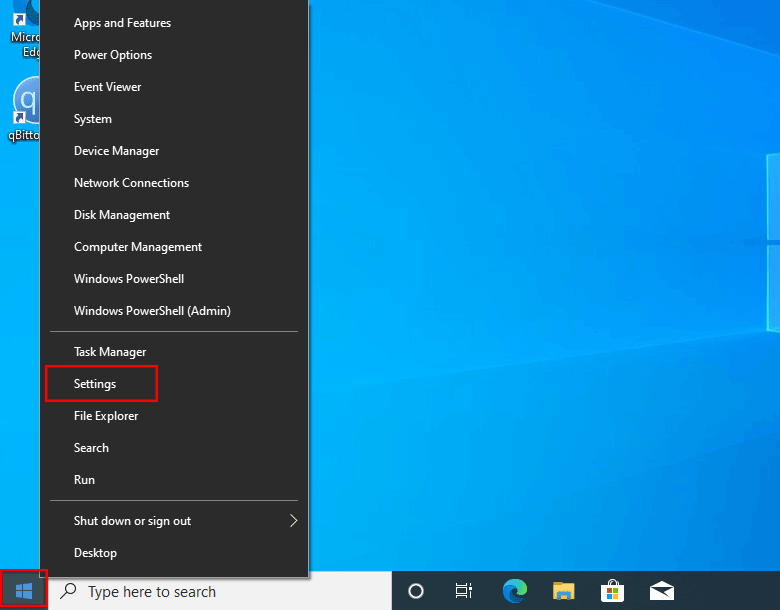Viewport: 780px width, 610px height.
Task: Open Apps and Features
Action: tap(122, 23)
